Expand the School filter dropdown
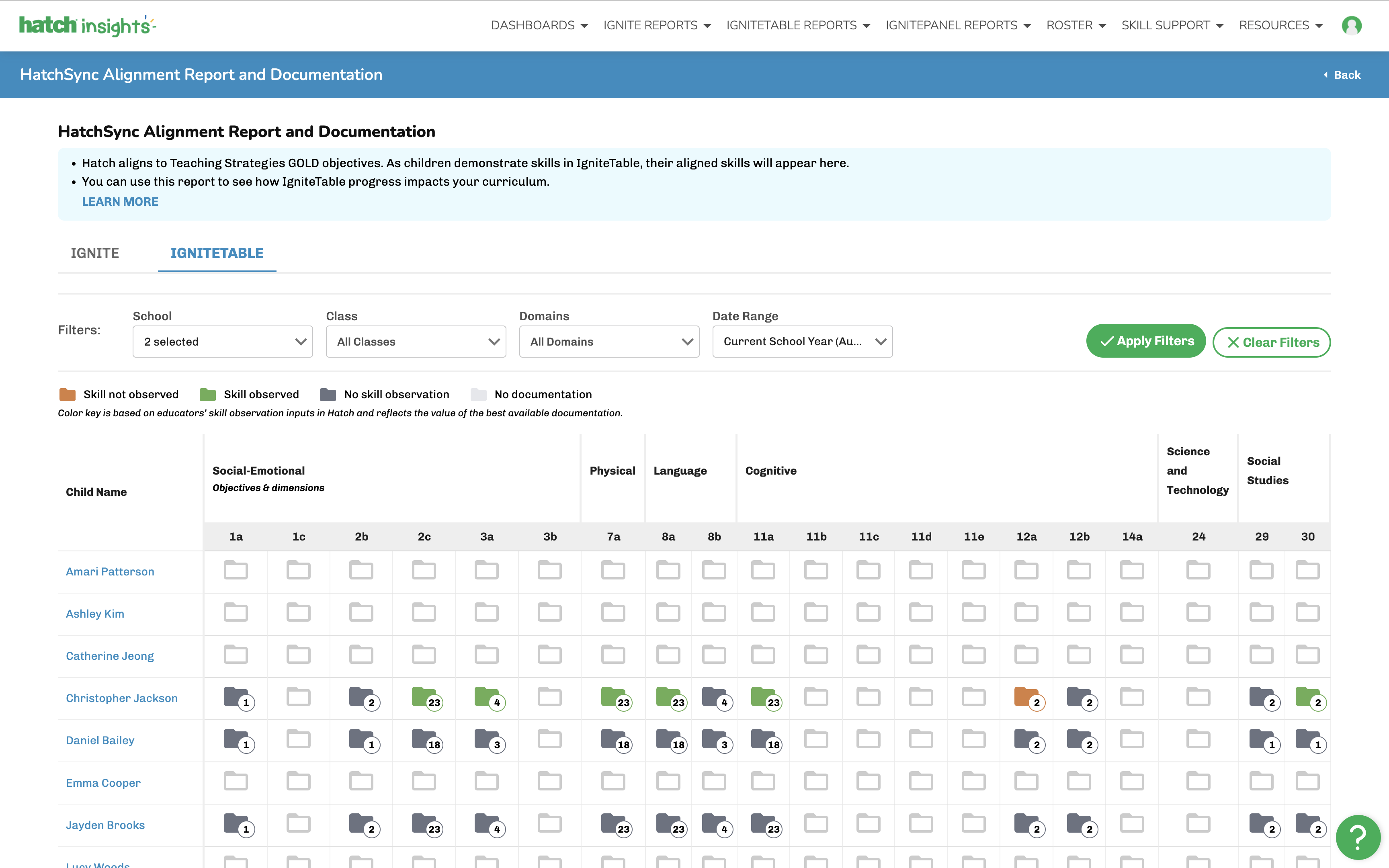The image size is (1389, 868). [x=222, y=342]
